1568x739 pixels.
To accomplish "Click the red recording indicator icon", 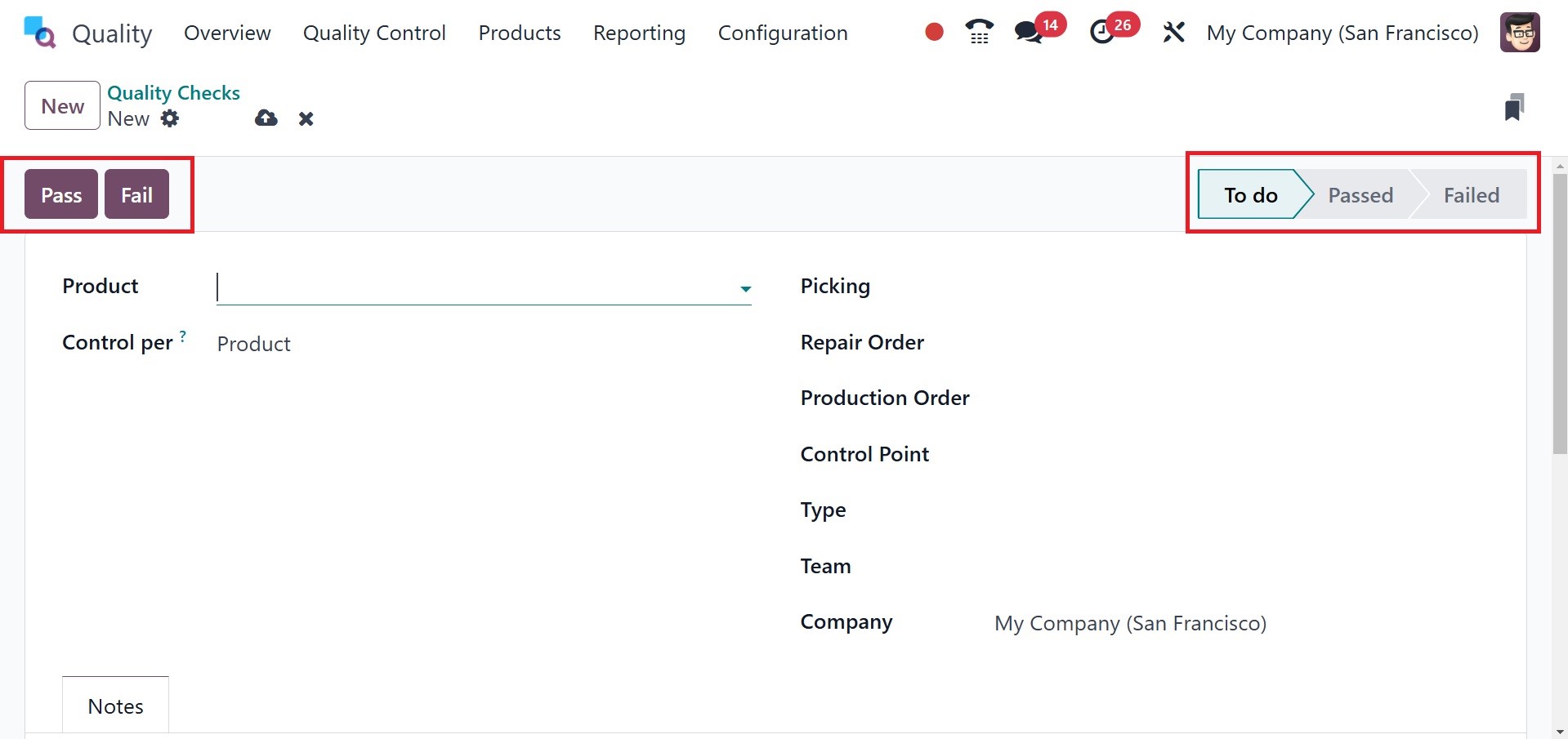I will click(934, 33).
